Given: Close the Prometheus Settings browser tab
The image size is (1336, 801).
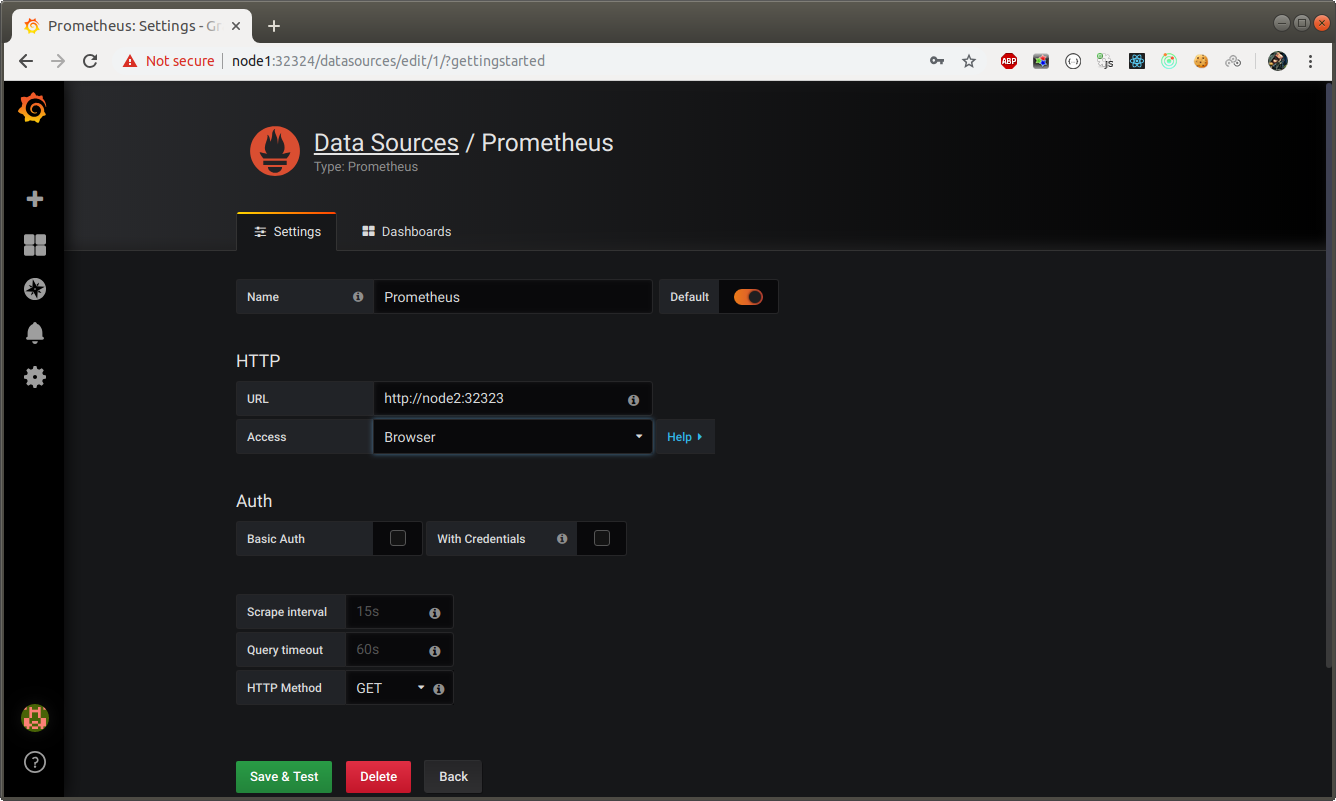Looking at the screenshot, I should [234, 26].
